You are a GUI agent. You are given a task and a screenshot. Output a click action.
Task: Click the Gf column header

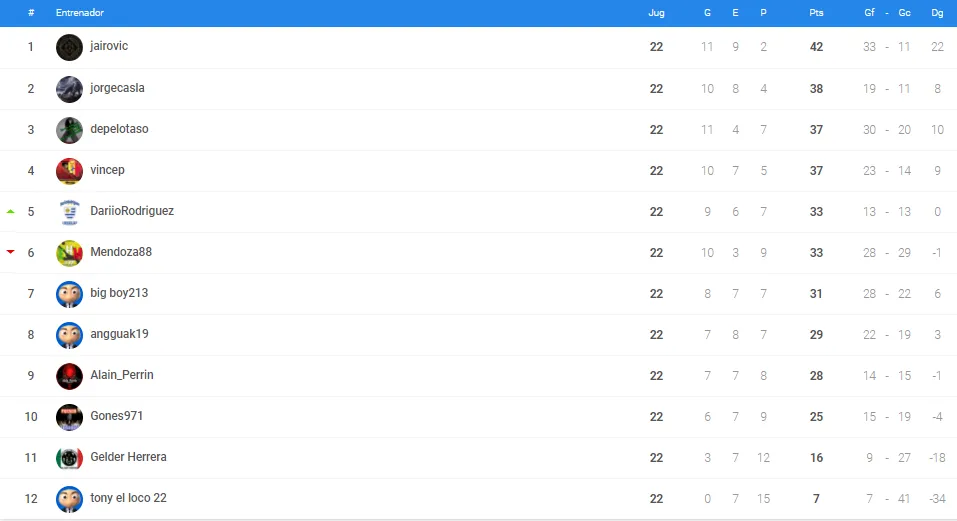[x=870, y=13]
